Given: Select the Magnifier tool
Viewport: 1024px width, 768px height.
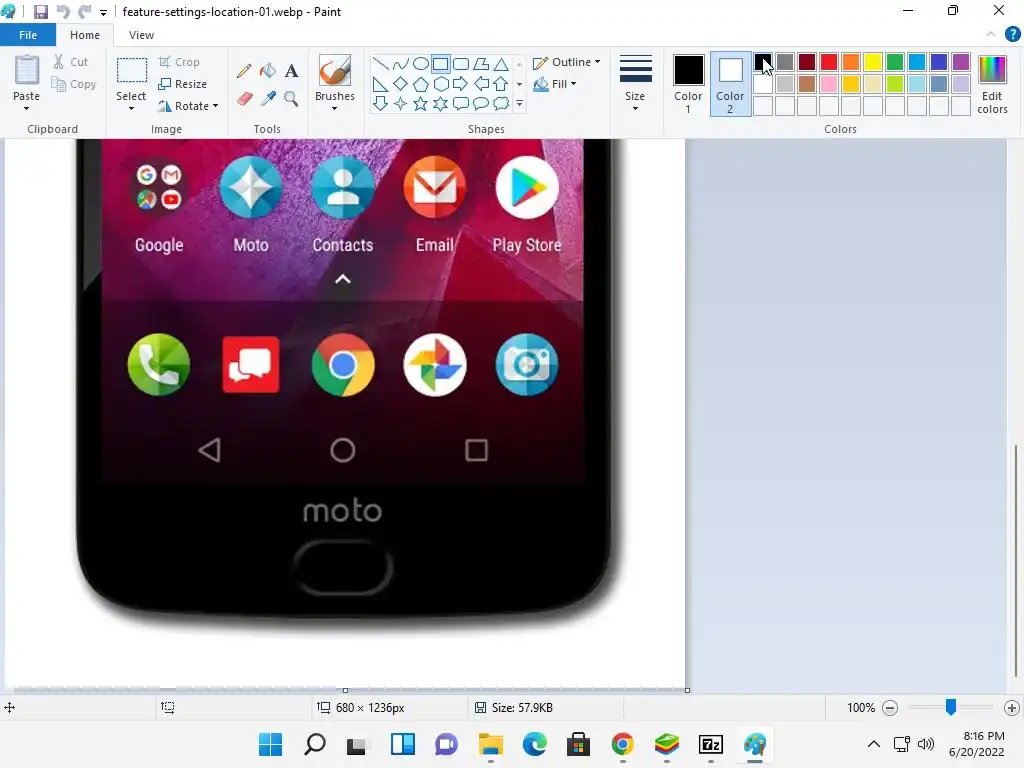Looking at the screenshot, I should 291,99.
